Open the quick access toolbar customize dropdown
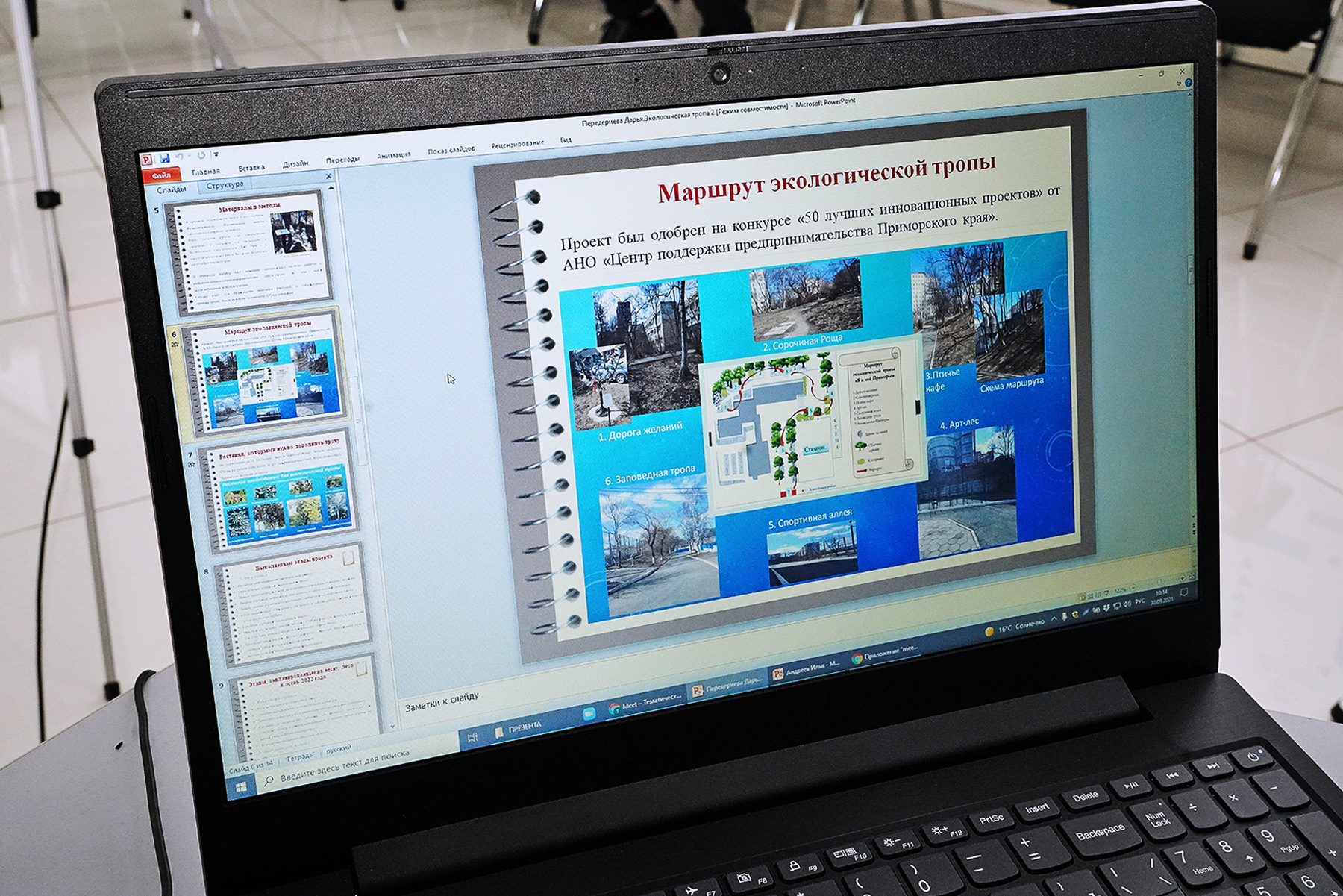 point(216,154)
